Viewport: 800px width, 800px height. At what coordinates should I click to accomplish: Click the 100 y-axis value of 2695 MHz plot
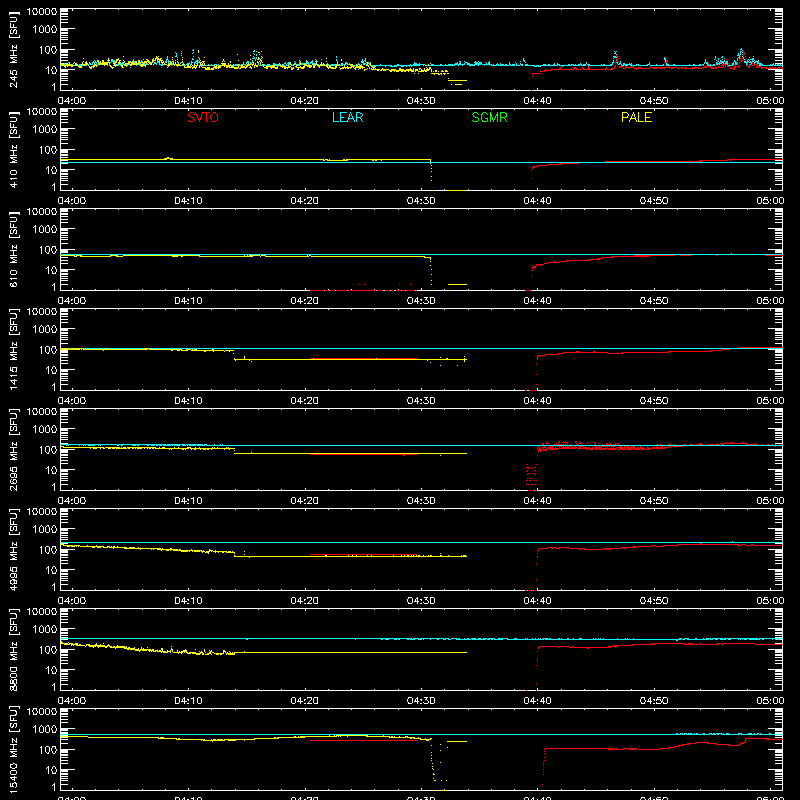pyautogui.click(x=48, y=450)
